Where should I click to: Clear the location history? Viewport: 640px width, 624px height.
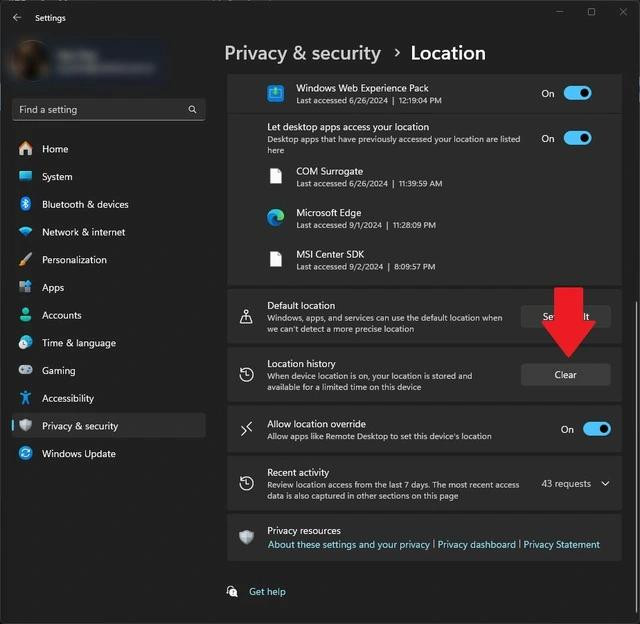pyautogui.click(x=565, y=375)
